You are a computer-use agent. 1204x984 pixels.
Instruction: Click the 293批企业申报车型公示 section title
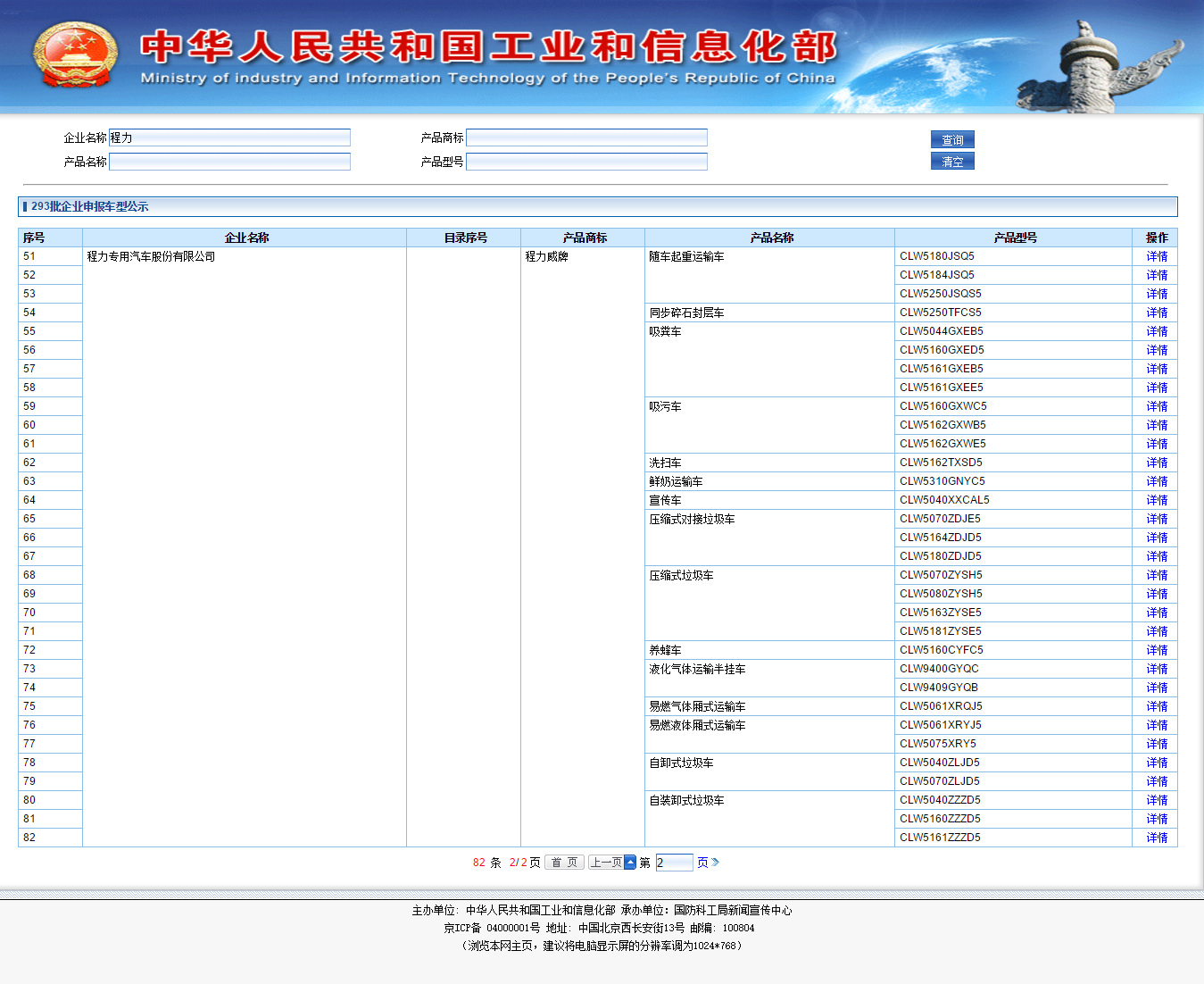89,206
